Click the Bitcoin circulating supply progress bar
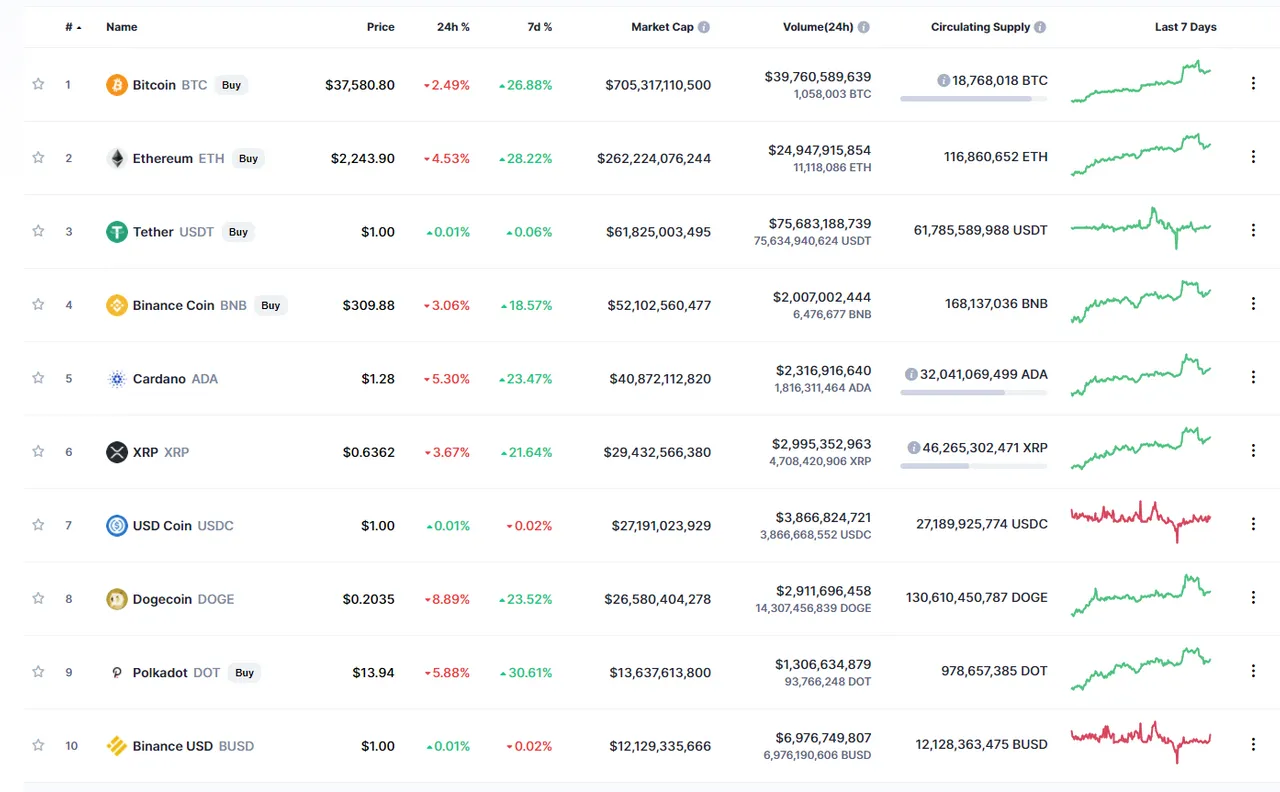 (x=974, y=99)
